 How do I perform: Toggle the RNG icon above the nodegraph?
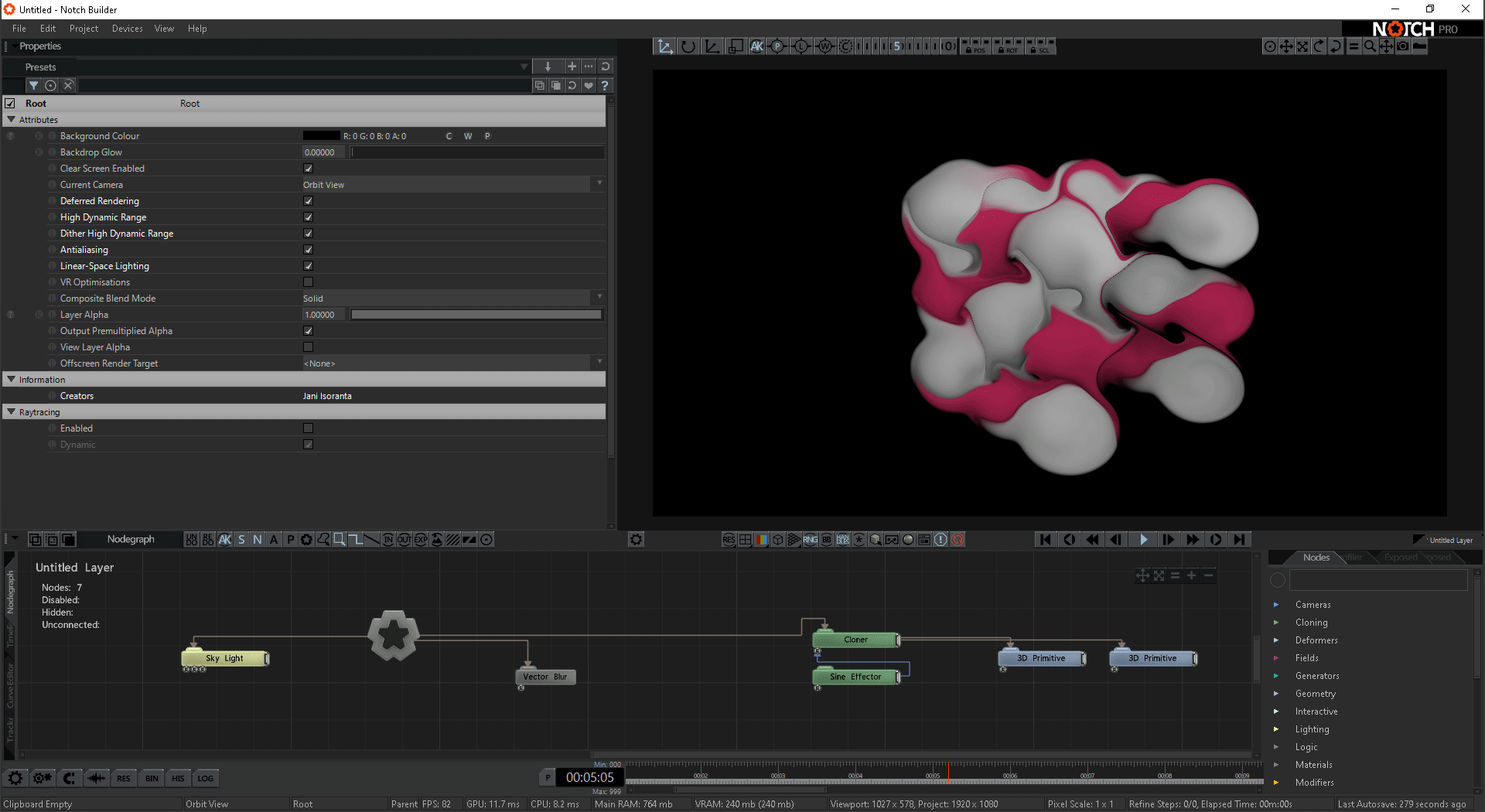[x=810, y=540]
